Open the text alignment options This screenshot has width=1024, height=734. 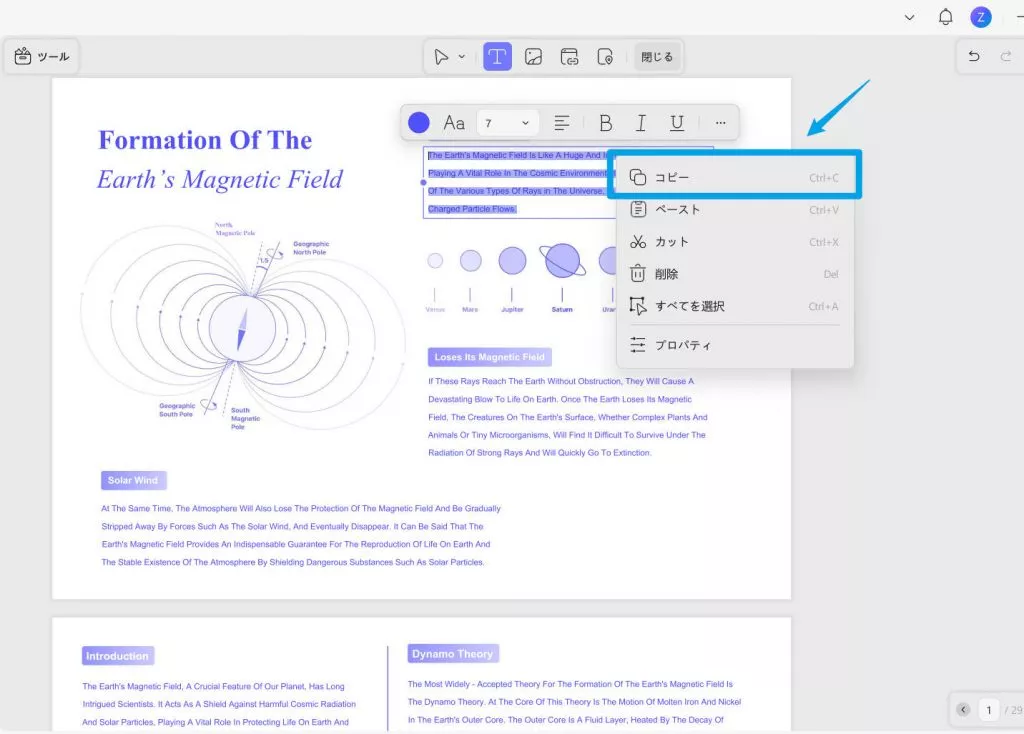(x=562, y=123)
